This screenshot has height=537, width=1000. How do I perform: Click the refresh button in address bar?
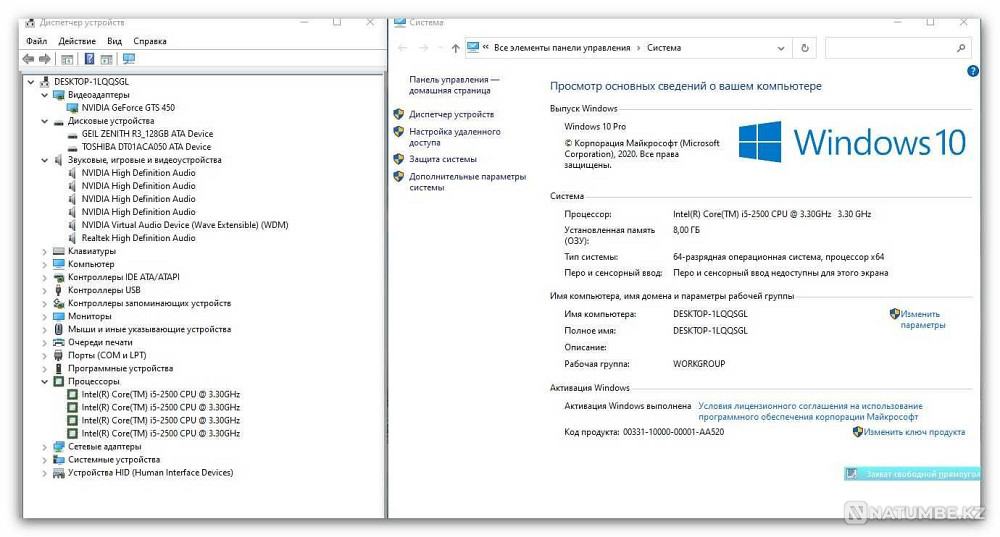click(x=805, y=48)
